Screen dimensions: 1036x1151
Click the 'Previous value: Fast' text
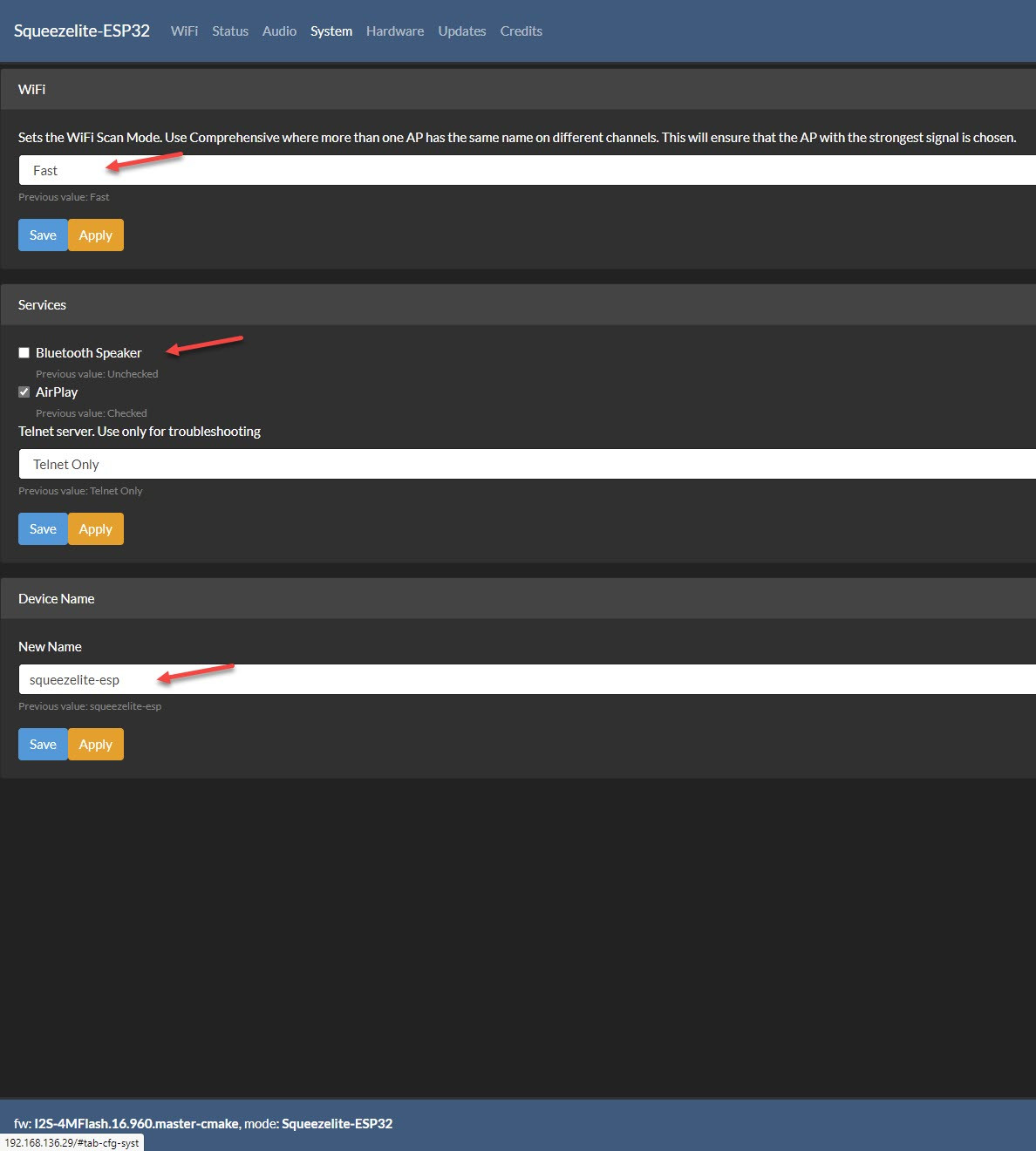tap(64, 197)
